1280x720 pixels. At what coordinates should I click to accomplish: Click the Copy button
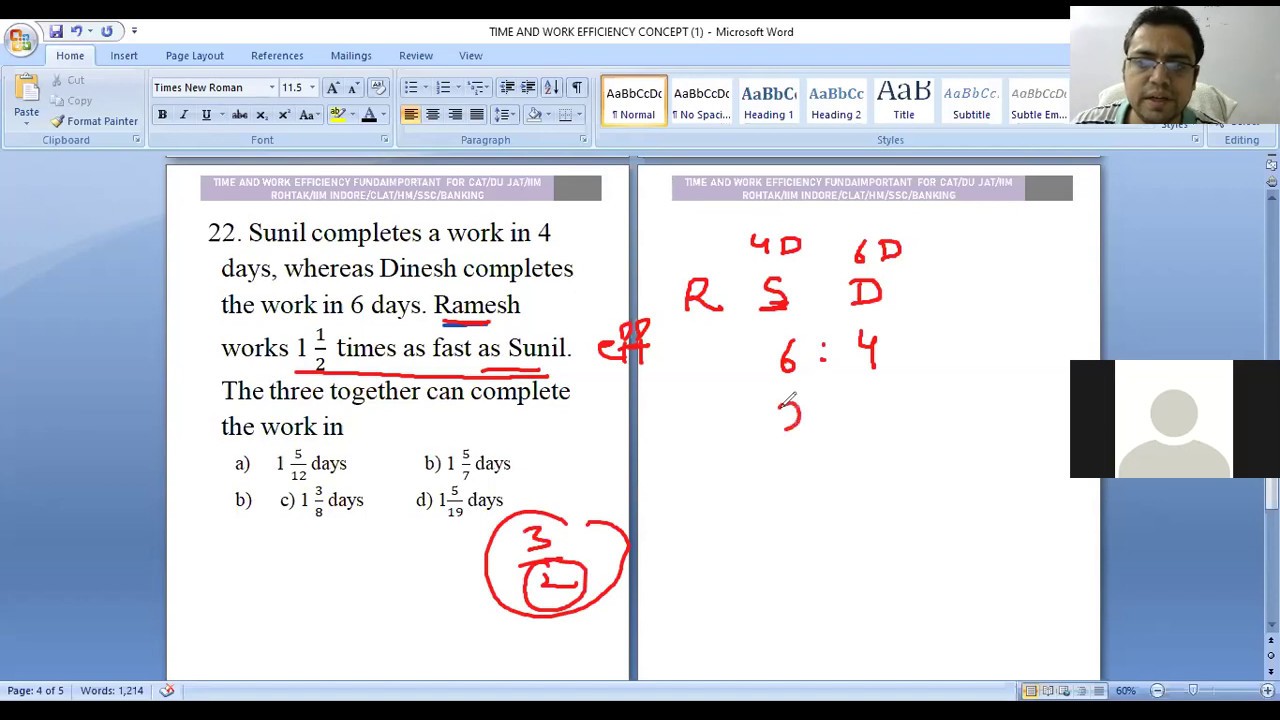71,101
